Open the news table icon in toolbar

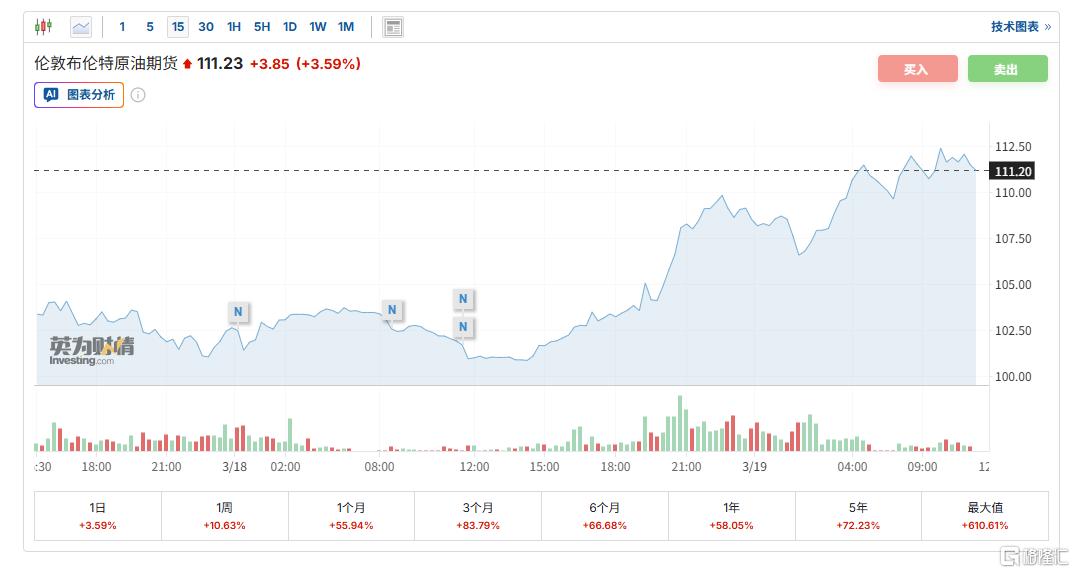393,27
